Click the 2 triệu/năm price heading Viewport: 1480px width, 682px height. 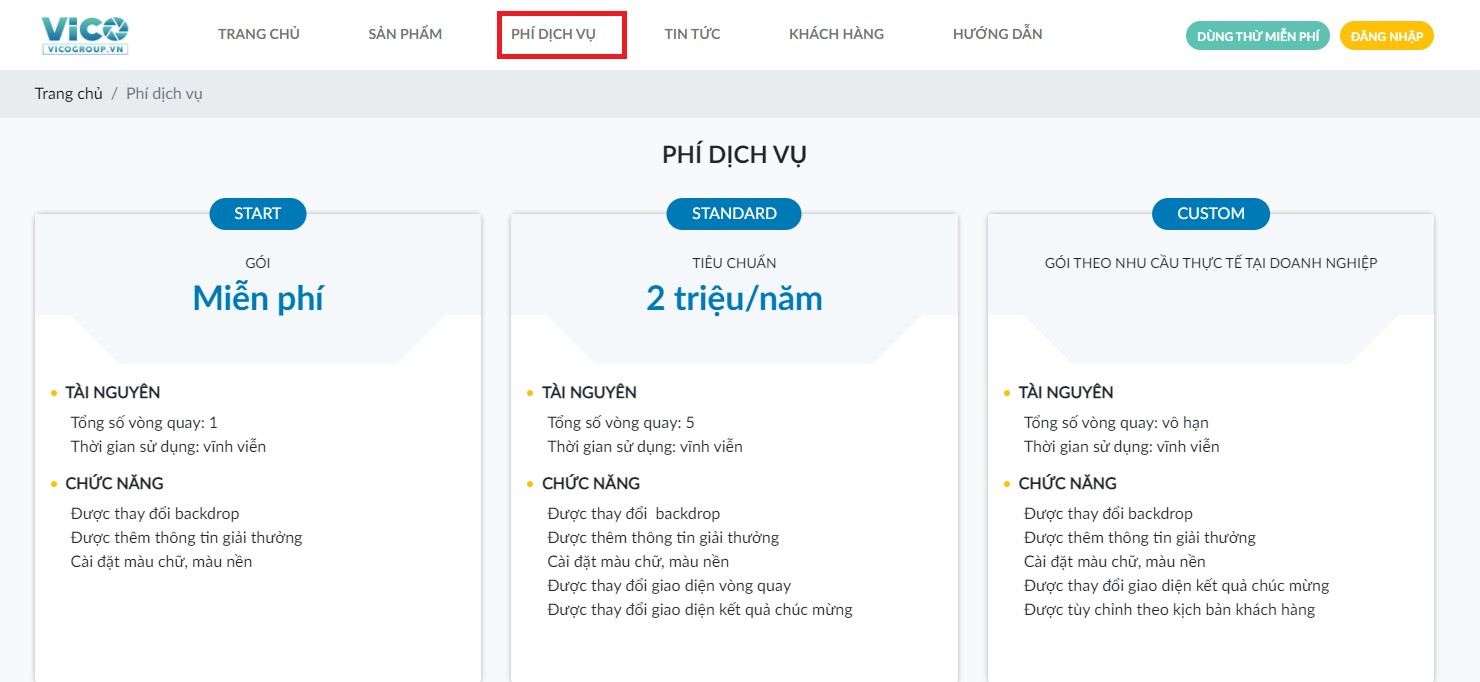click(734, 298)
